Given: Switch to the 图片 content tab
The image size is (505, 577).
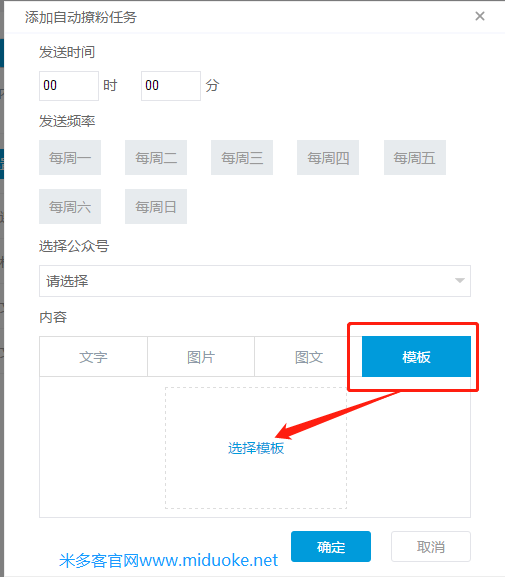Looking at the screenshot, I should (x=201, y=357).
